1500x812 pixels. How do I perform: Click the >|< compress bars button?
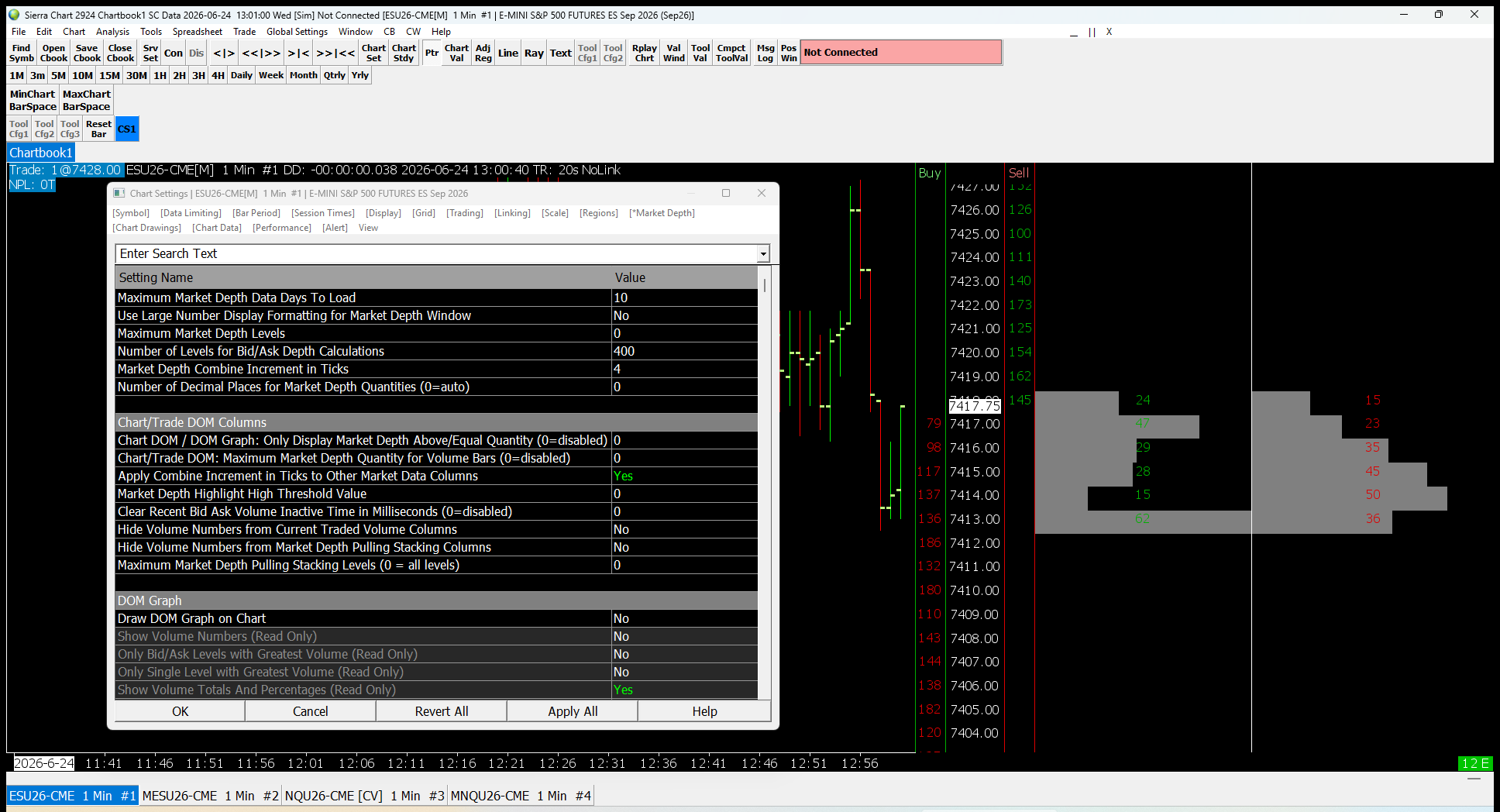tap(298, 53)
